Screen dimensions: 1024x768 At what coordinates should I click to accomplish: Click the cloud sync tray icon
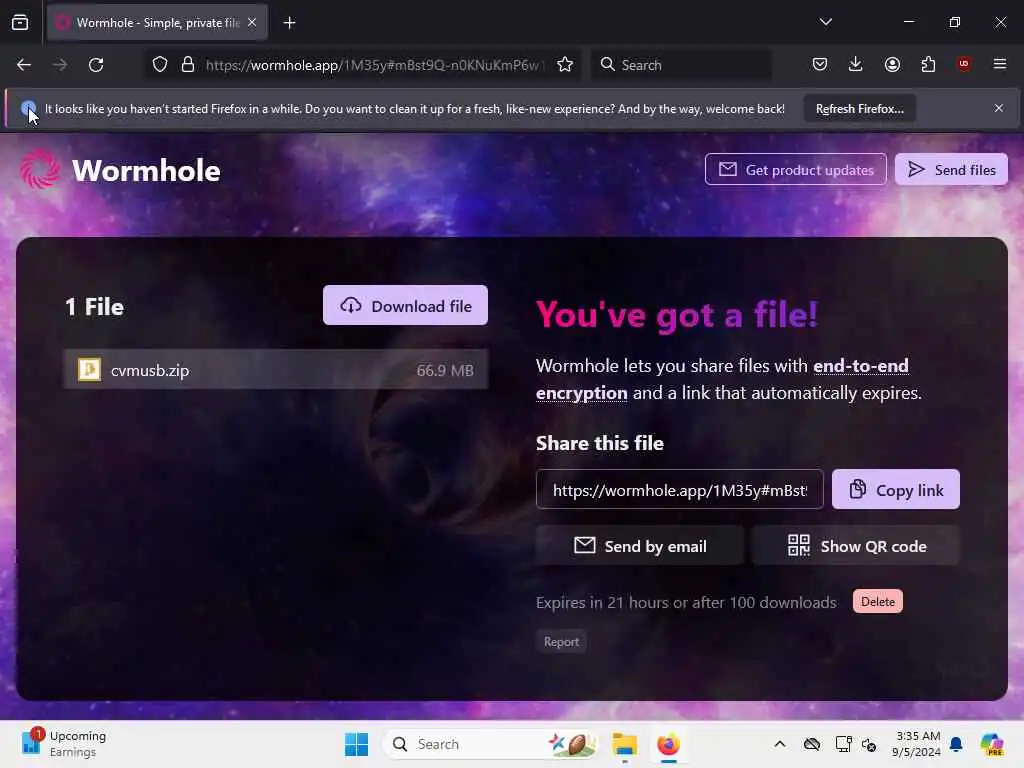812,744
